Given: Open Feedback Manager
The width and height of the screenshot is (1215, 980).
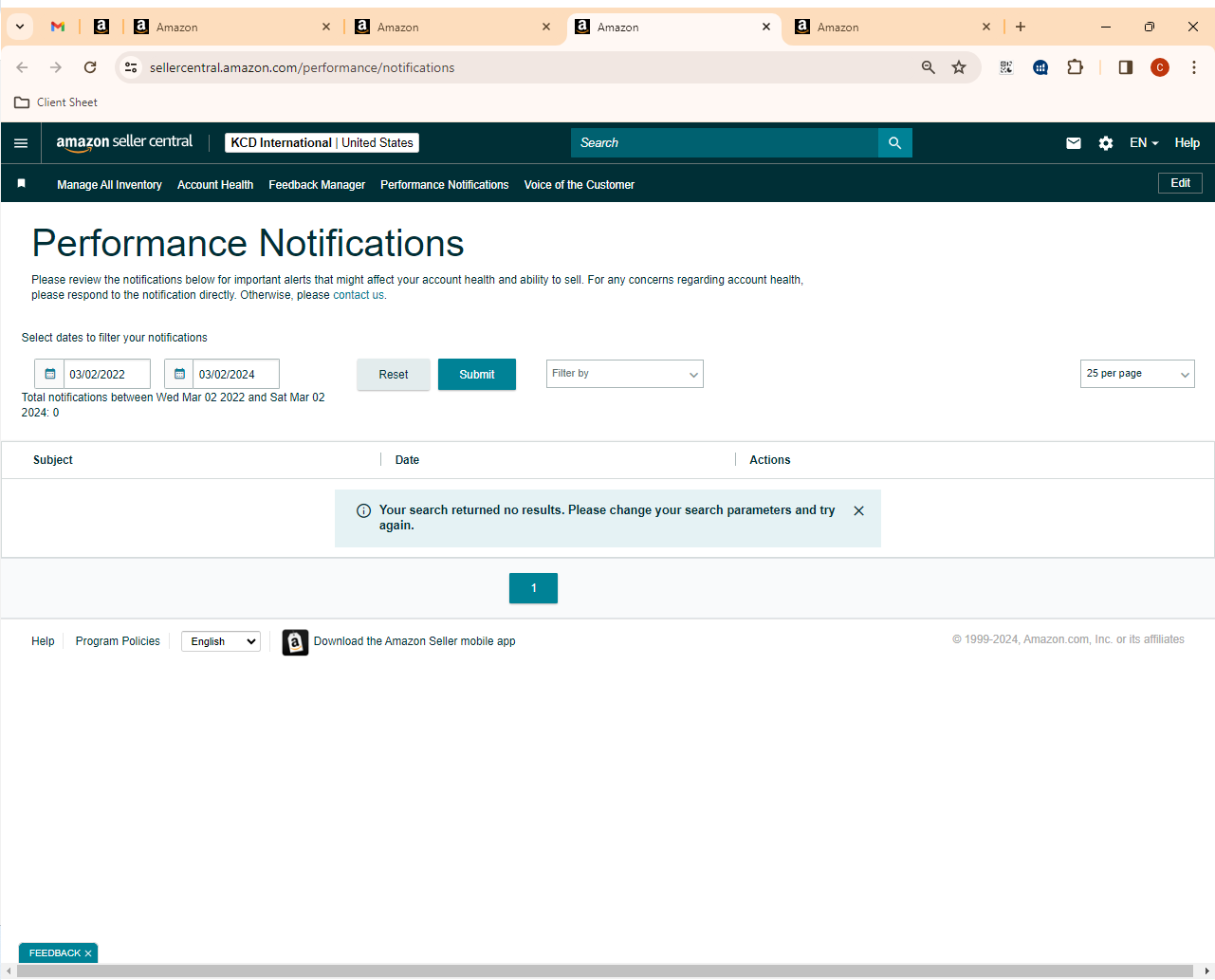Looking at the screenshot, I should (x=317, y=185).
